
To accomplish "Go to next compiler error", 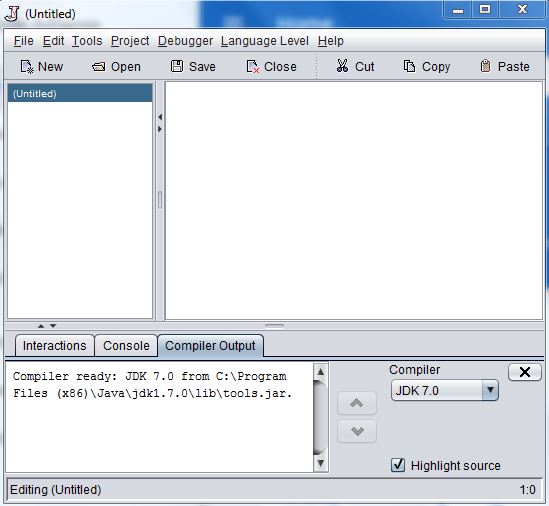I will pos(357,431).
